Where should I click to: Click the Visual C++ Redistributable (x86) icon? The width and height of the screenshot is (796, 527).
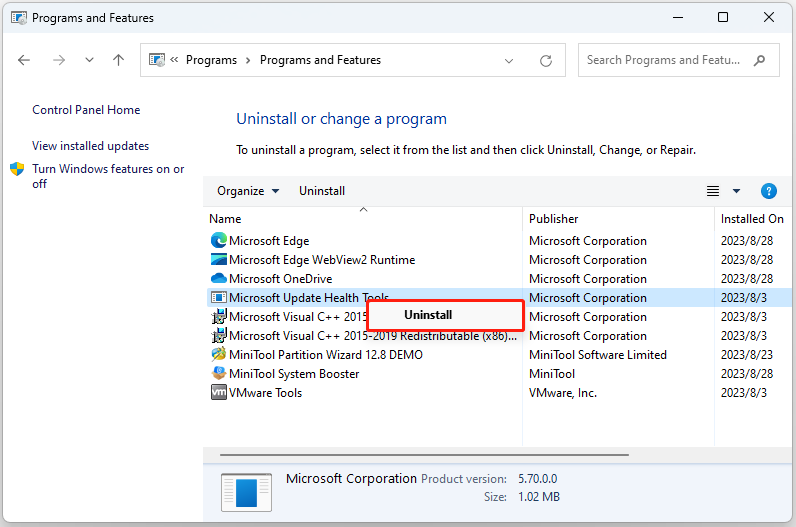click(x=219, y=335)
